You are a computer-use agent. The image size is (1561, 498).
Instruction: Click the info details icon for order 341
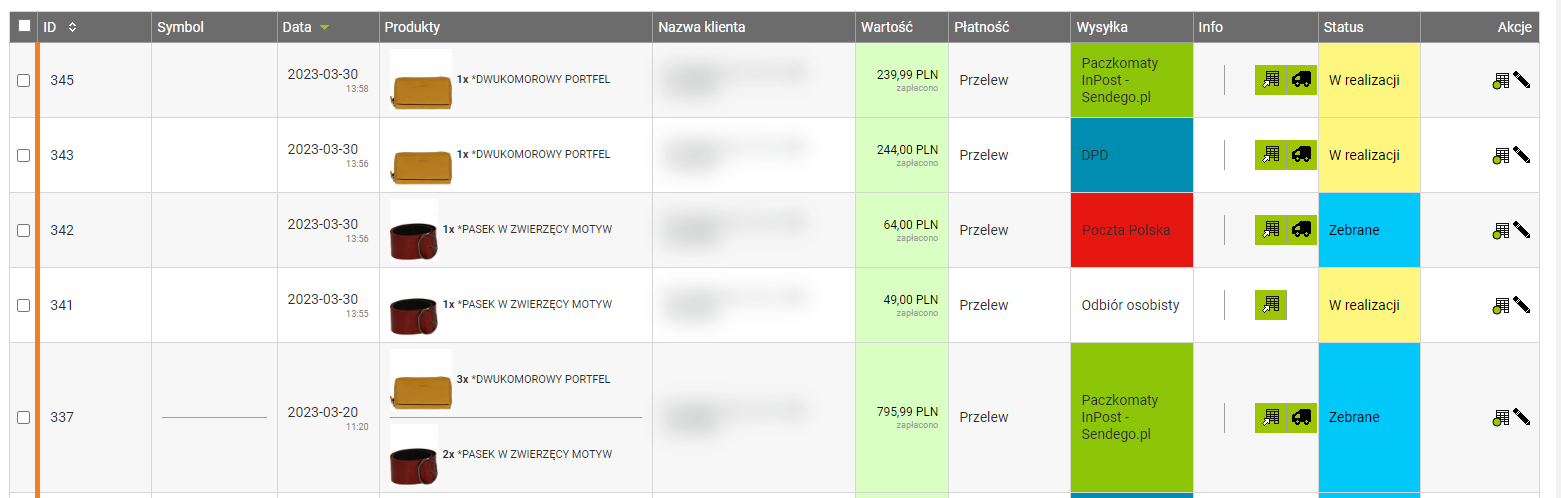pyautogui.click(x=1271, y=305)
